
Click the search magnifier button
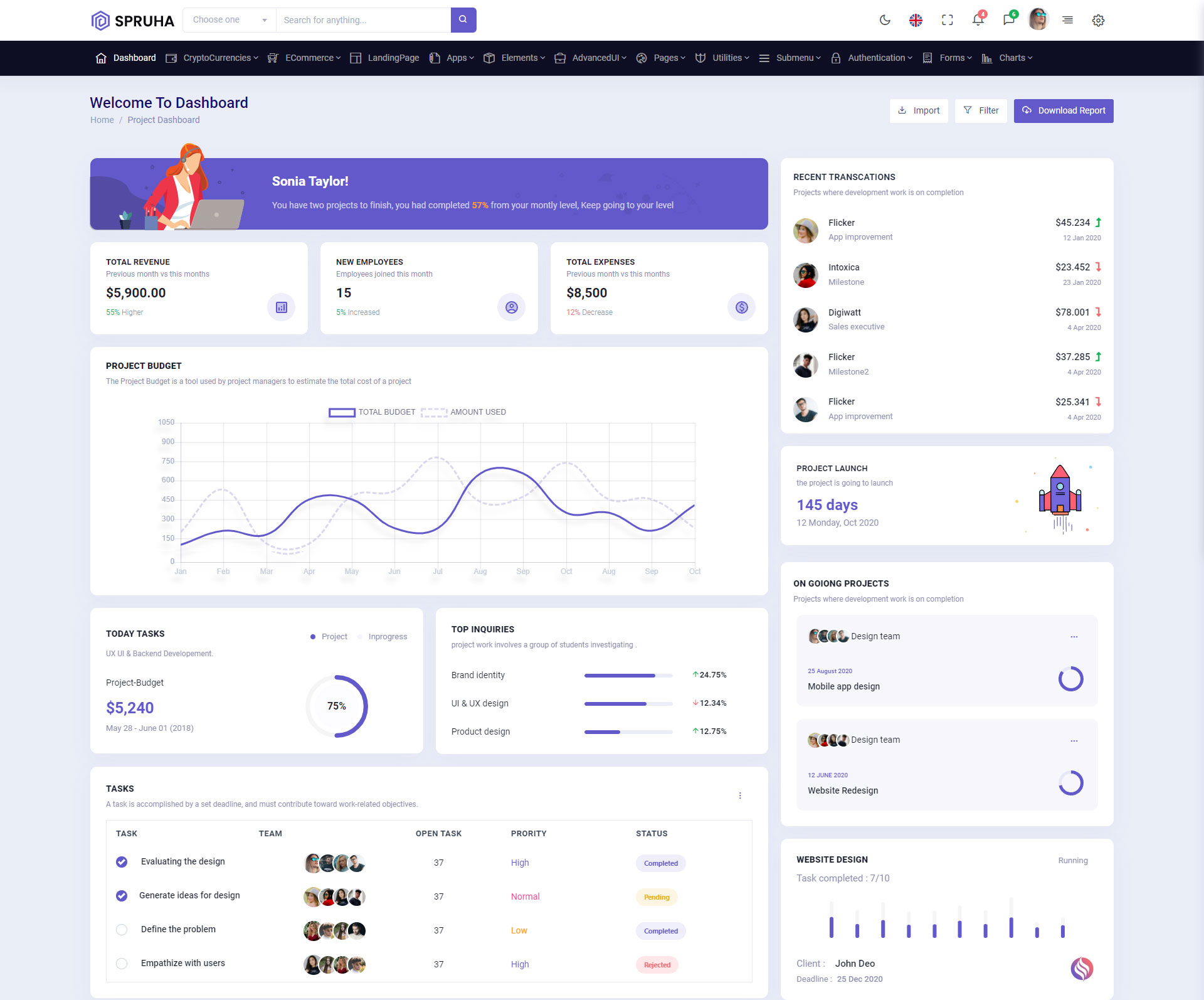coord(463,20)
